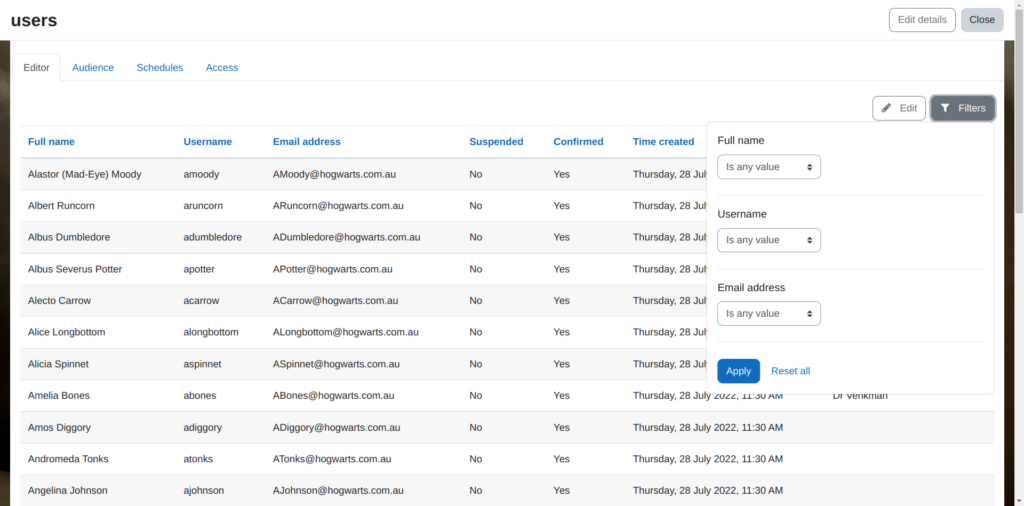Click email ARuncorn@hogwarts.com.au
The width and height of the screenshot is (1024, 506).
tap(338, 206)
